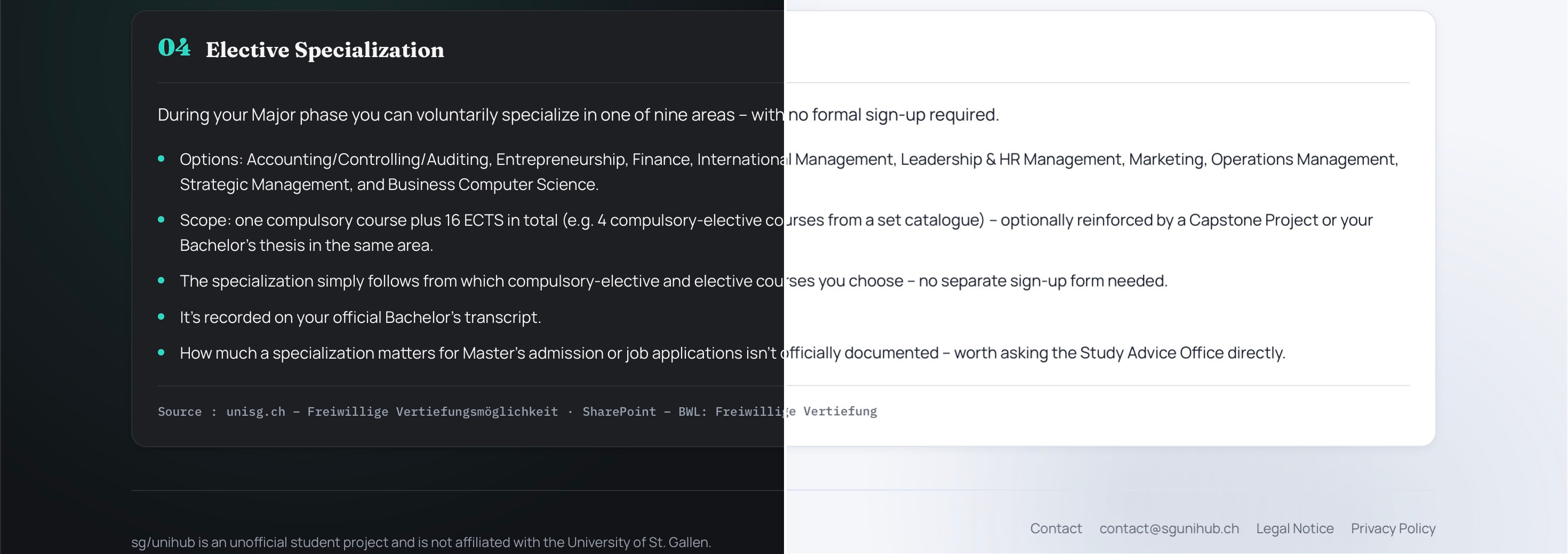Open the Legal Notice page
The height and width of the screenshot is (554, 1568).
pos(1295,528)
